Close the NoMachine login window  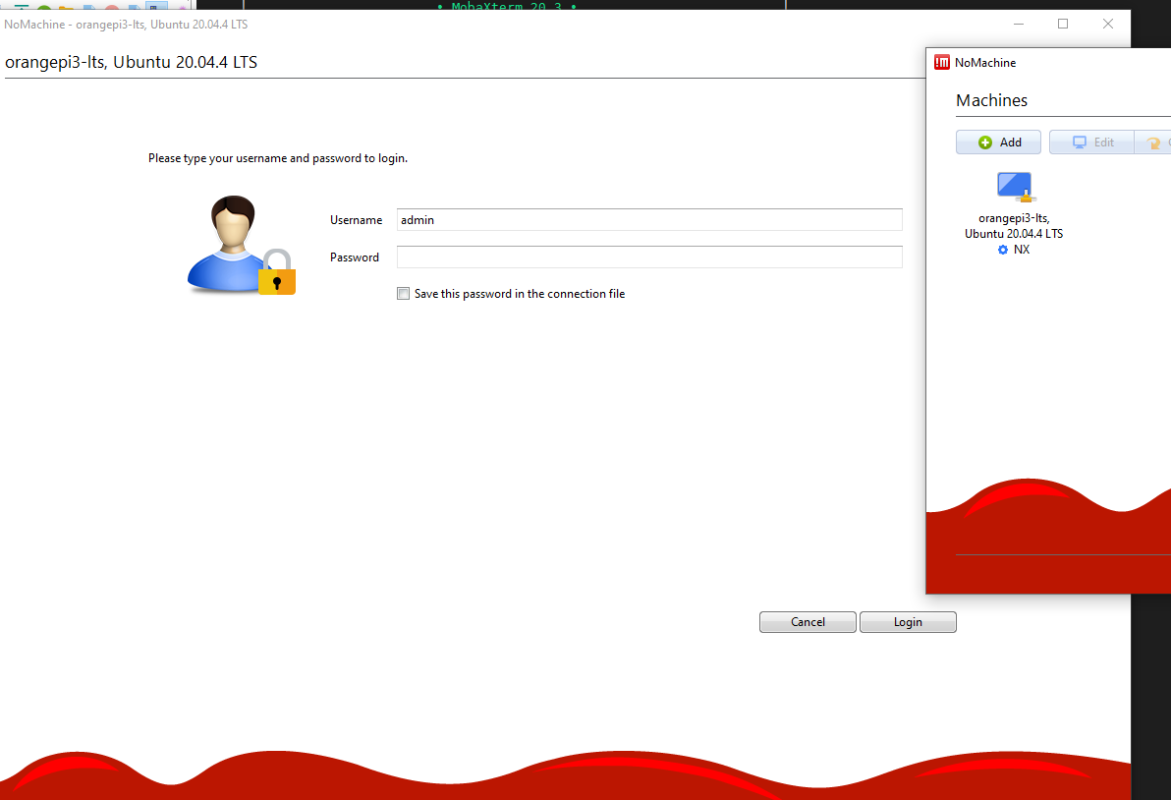[x=1108, y=24]
